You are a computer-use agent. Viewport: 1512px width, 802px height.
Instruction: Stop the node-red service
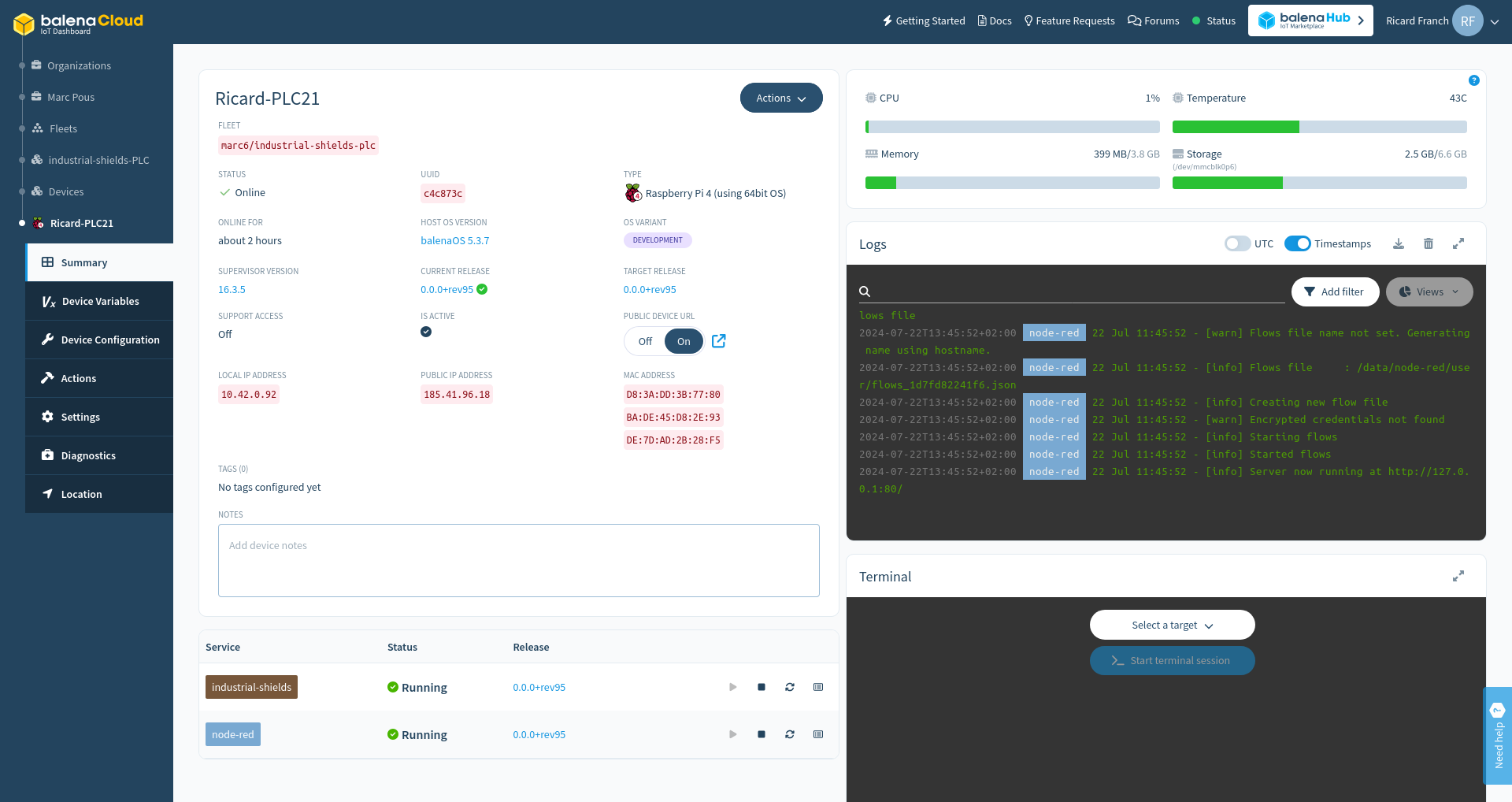[762, 734]
